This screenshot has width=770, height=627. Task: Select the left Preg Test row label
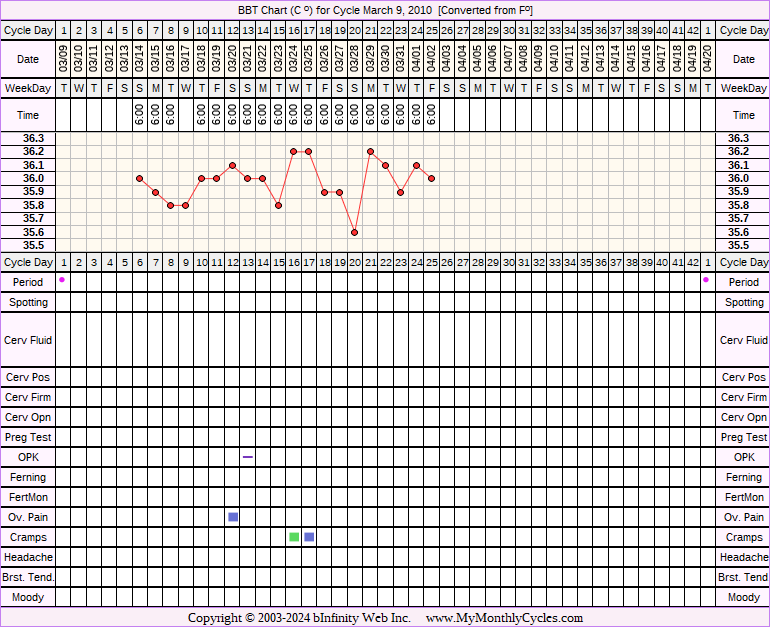tap(28, 437)
